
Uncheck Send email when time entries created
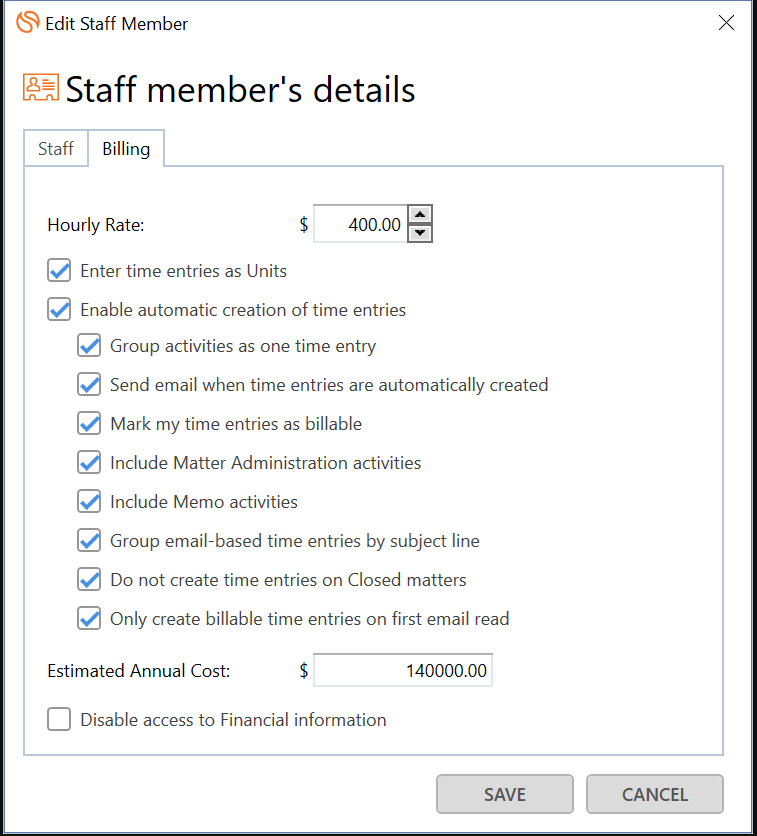pos(89,384)
